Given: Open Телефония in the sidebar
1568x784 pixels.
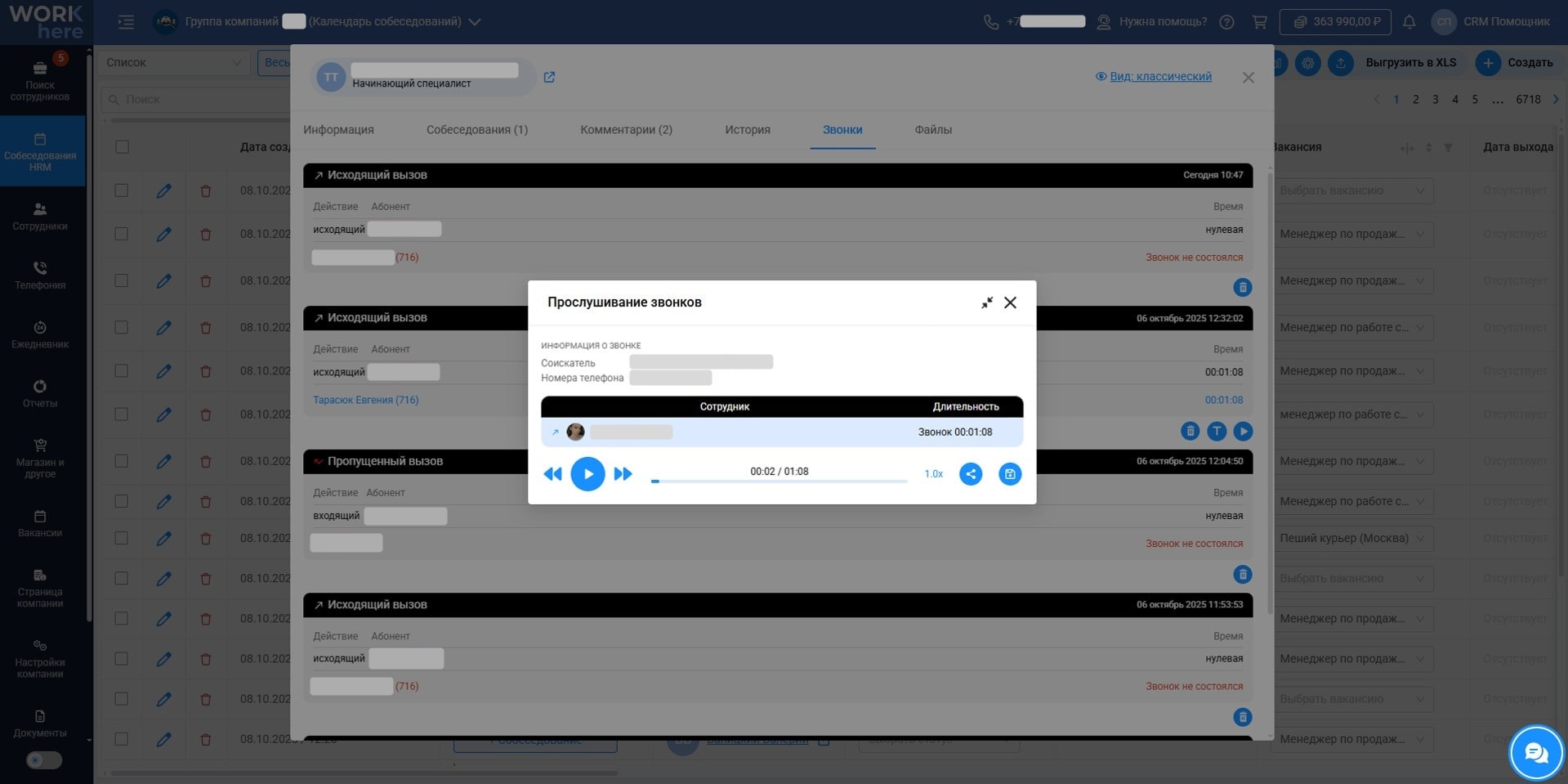Looking at the screenshot, I should (x=39, y=276).
